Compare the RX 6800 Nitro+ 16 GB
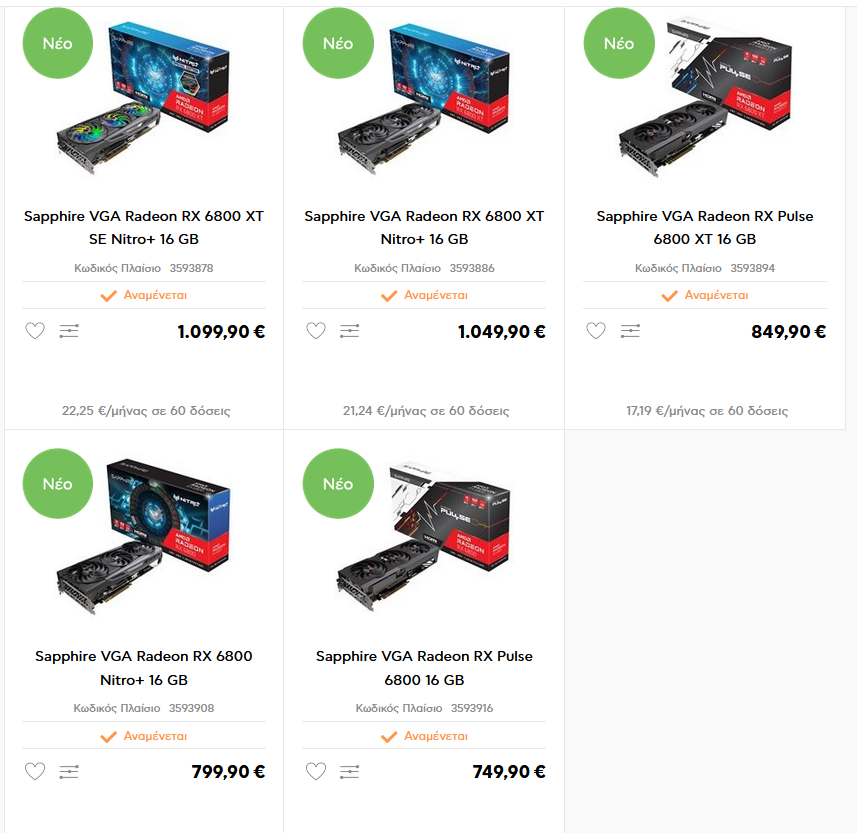Image resolution: width=857 pixels, height=833 pixels. pos(69,771)
